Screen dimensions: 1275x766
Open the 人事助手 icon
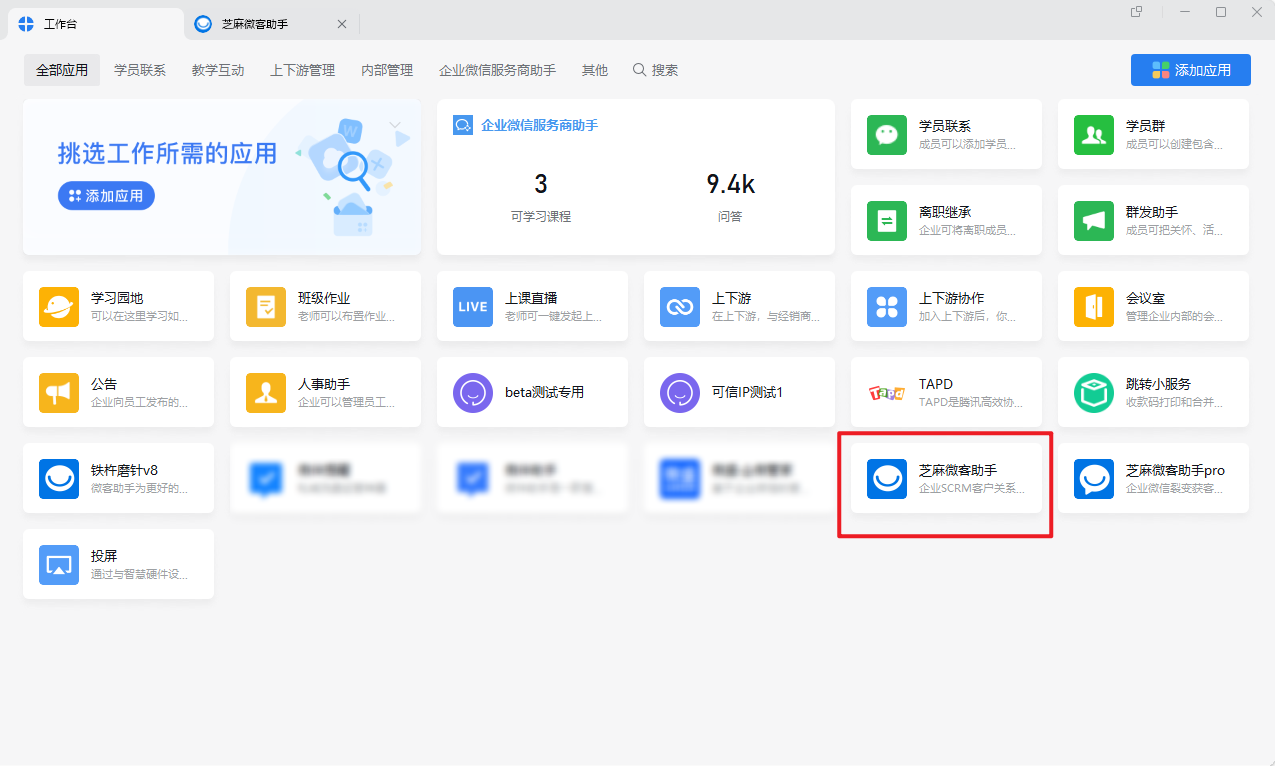pyautogui.click(x=266, y=392)
